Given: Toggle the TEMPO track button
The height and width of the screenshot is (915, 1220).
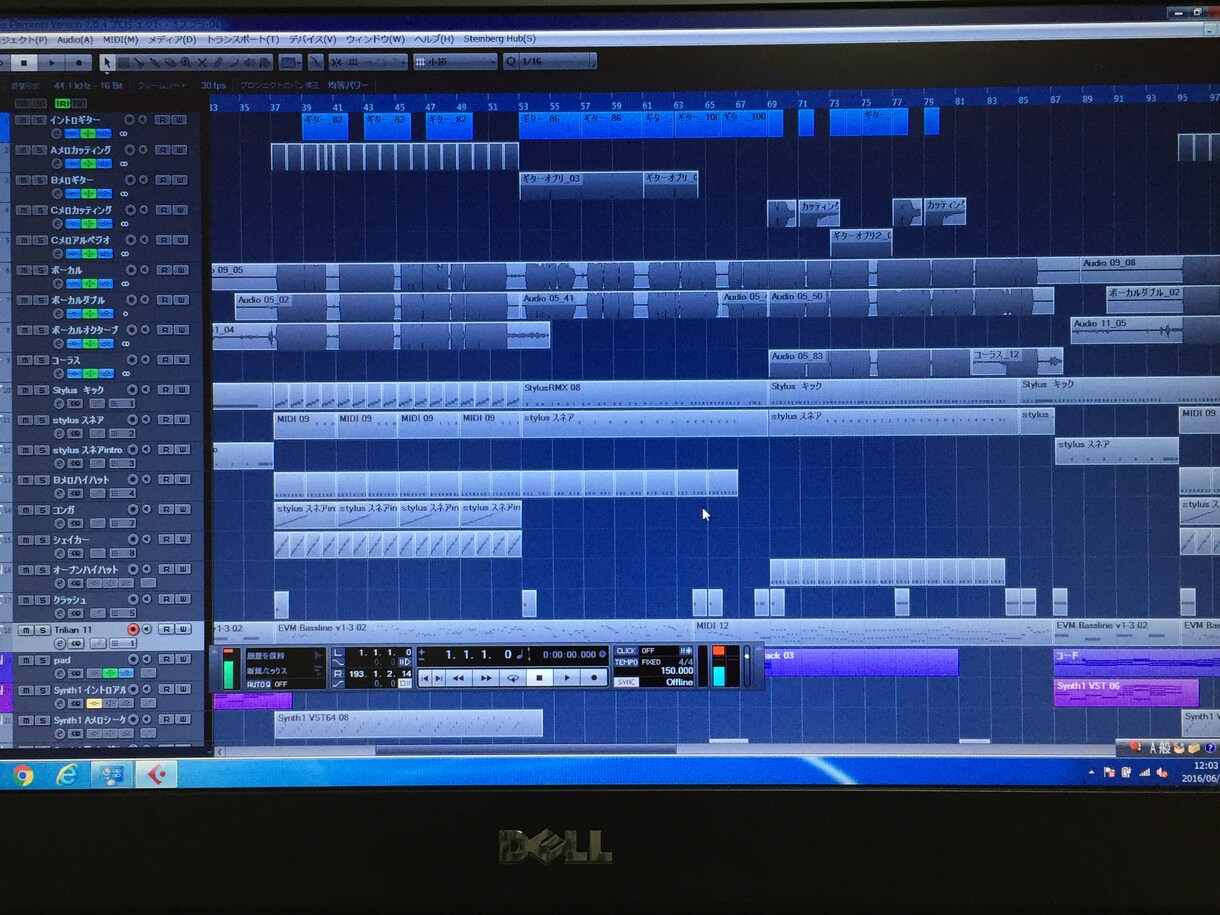Looking at the screenshot, I should pyautogui.click(x=626, y=662).
